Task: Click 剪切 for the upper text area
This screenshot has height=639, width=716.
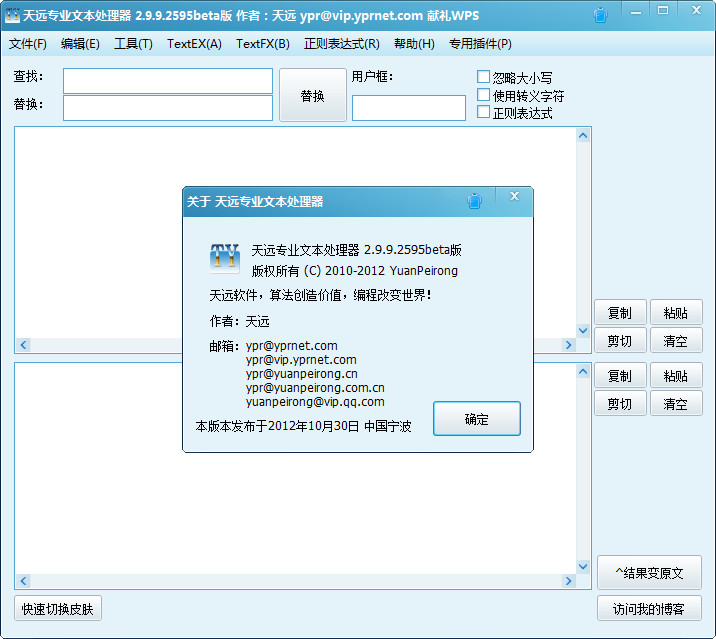Action: tap(620, 340)
